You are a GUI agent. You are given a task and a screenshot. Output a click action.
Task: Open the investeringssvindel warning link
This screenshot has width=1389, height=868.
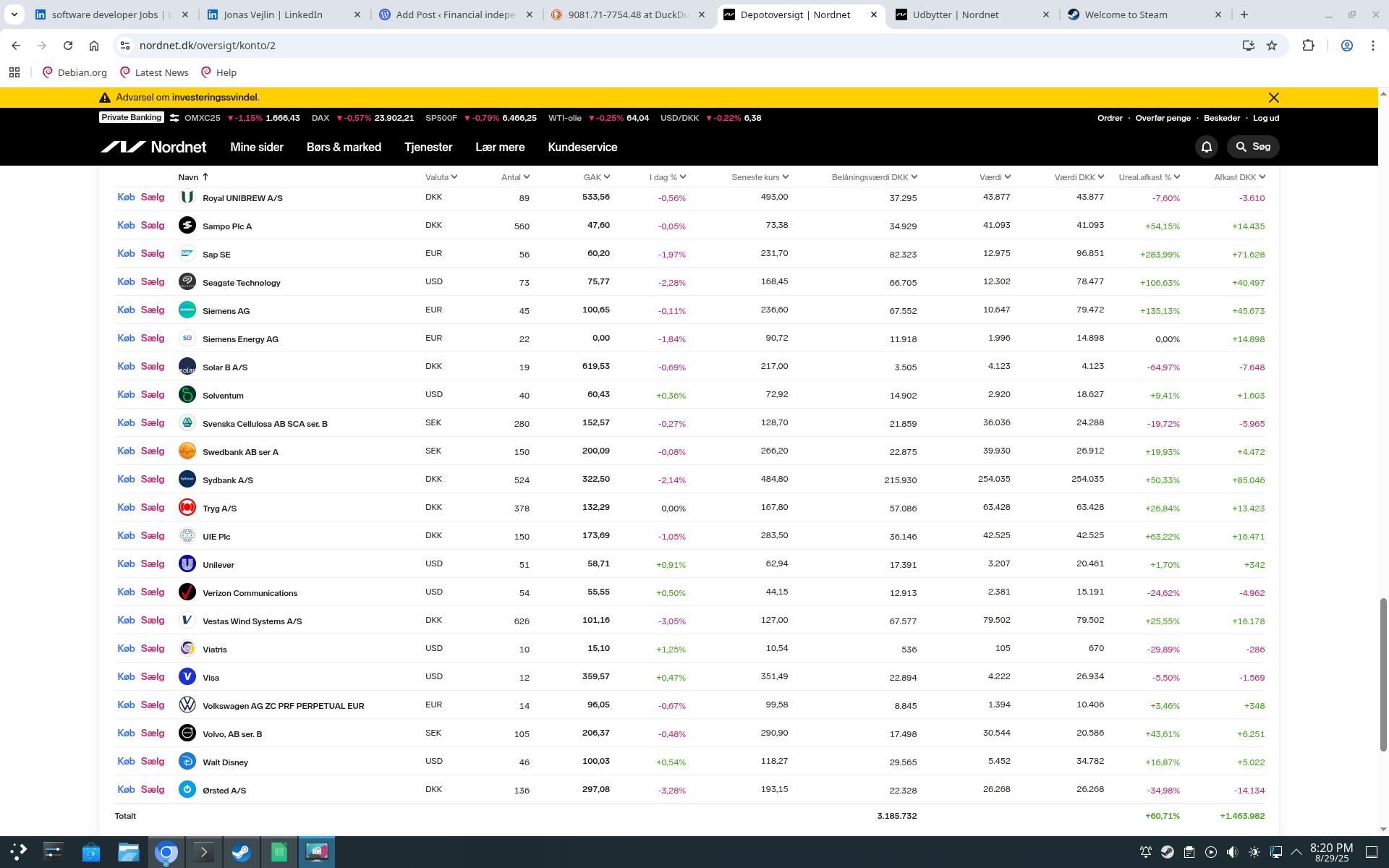tap(215, 98)
